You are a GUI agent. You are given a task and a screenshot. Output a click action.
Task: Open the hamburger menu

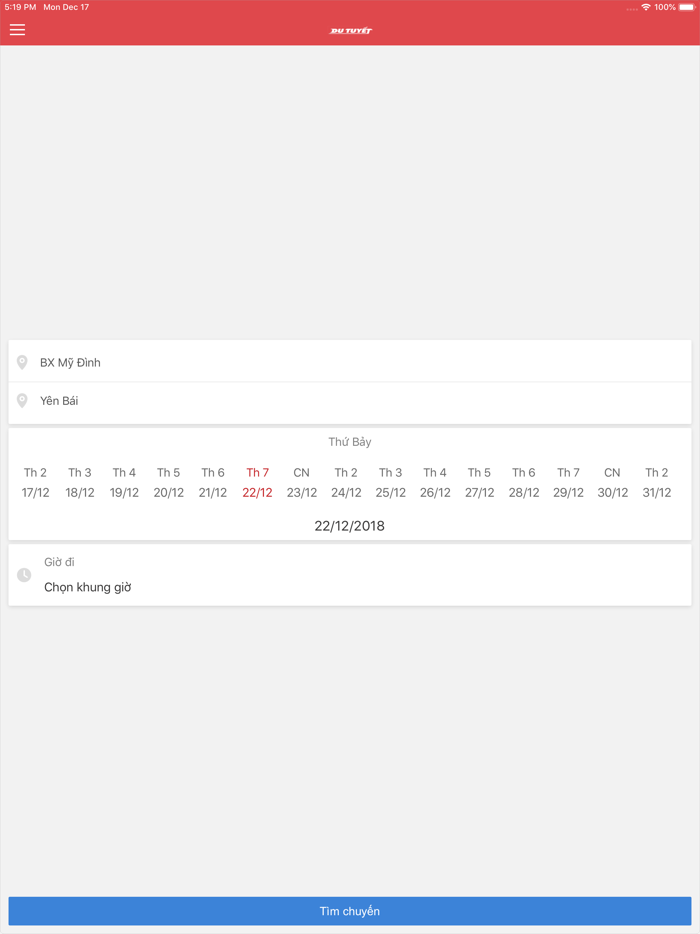coord(18,30)
